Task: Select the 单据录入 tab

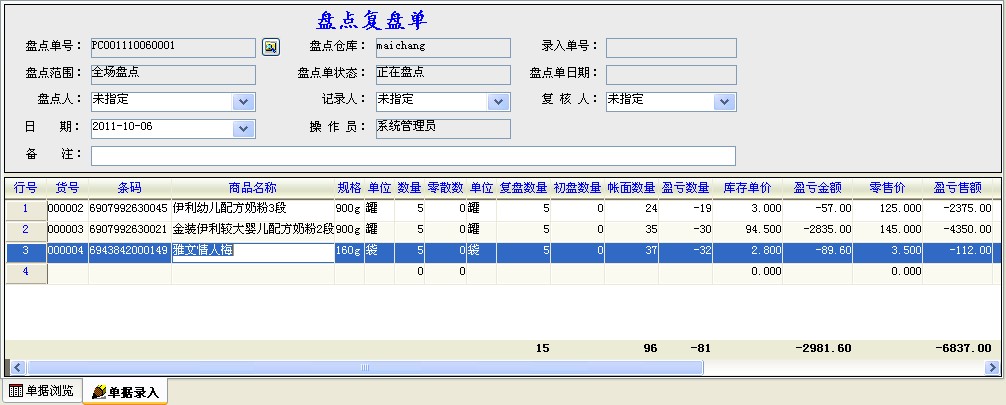Action: point(125,392)
